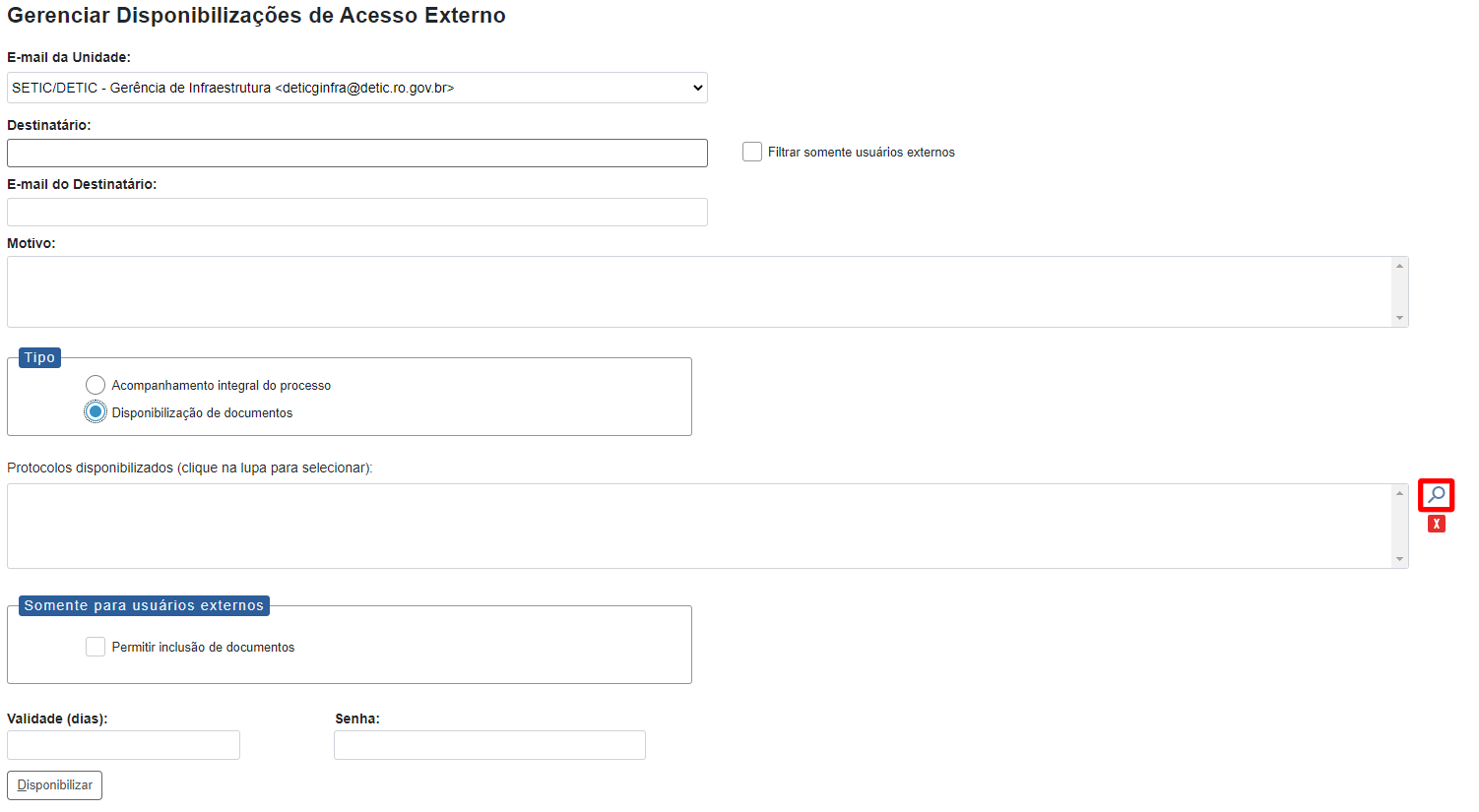Click inside the Motivo text area
1479x812 pixels.
[699, 291]
